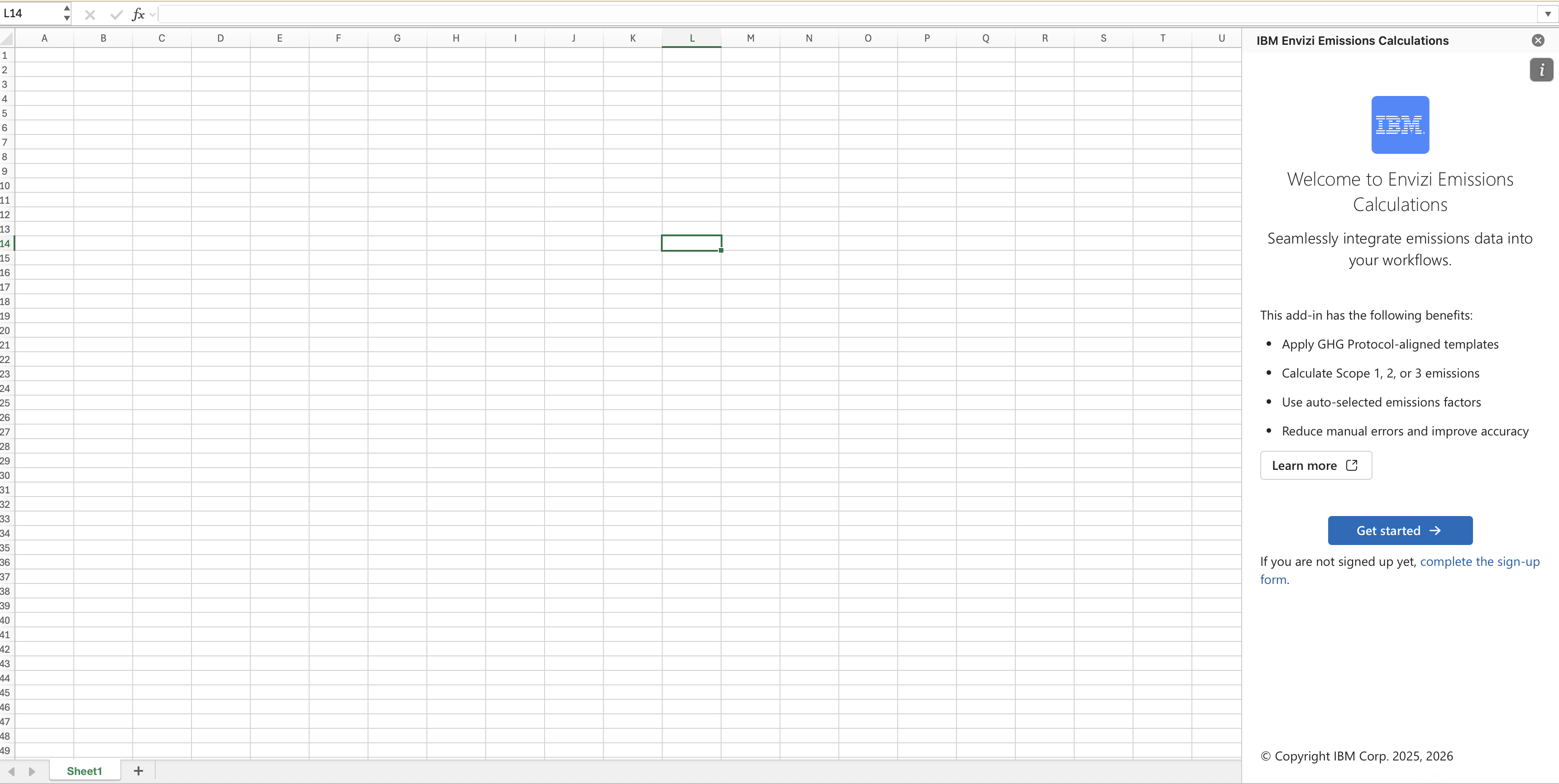Viewport: 1559px width, 784px height.
Task: Click the Insert Function fx icon
Action: coord(138,14)
